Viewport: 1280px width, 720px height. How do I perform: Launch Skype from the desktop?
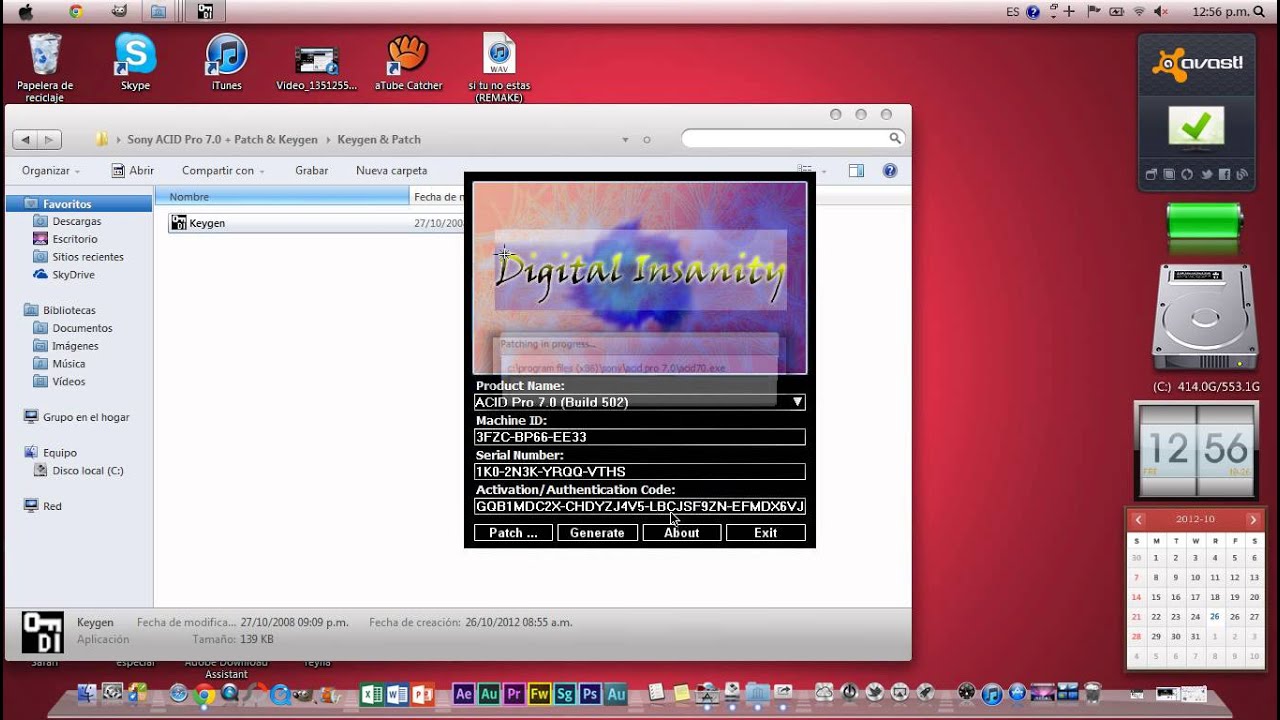tap(135, 62)
